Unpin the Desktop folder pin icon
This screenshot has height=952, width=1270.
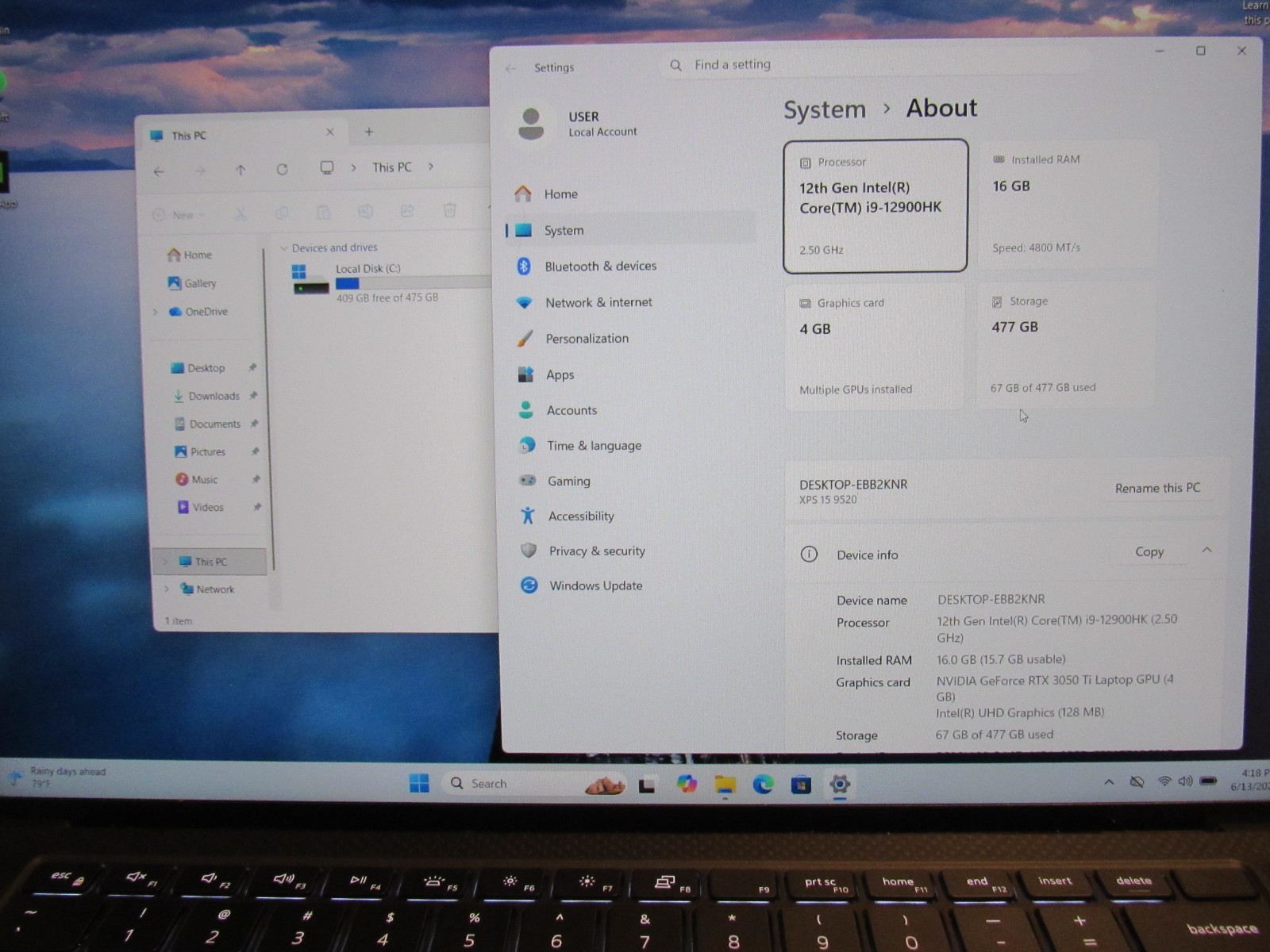click(252, 367)
